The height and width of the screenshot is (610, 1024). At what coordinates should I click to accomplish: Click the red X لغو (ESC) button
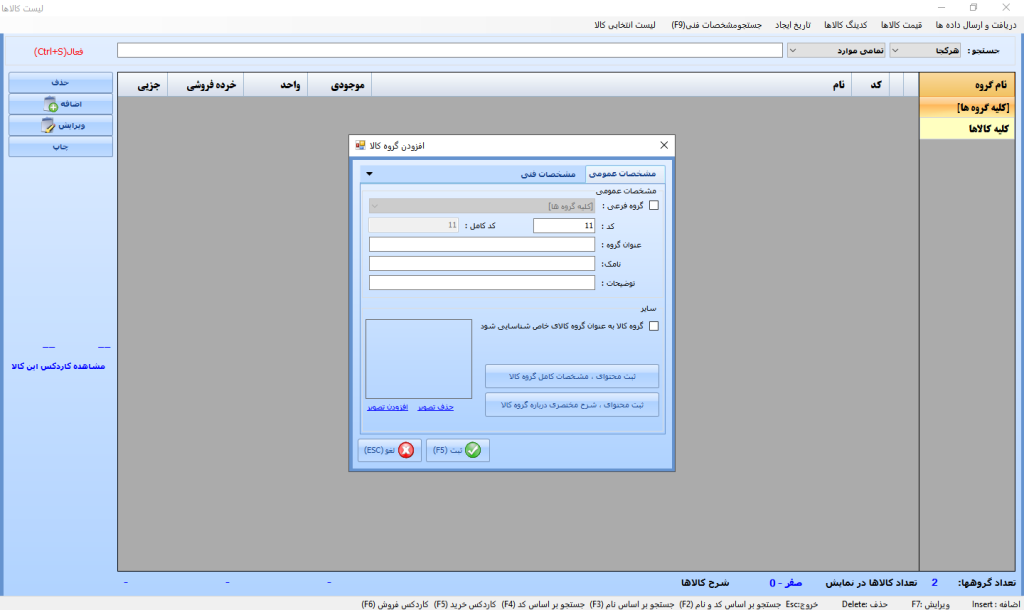pos(389,450)
